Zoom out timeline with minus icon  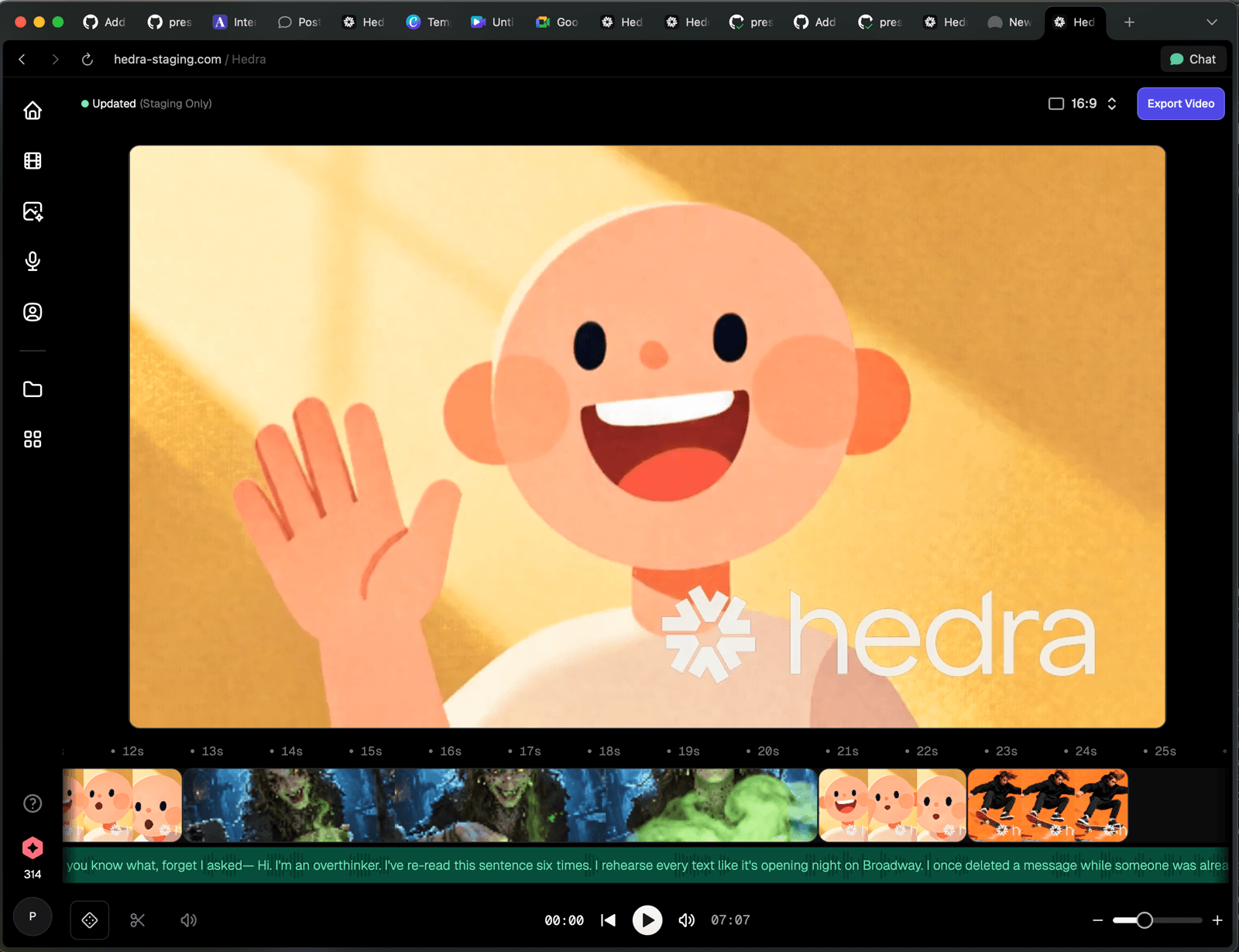pyautogui.click(x=1097, y=920)
